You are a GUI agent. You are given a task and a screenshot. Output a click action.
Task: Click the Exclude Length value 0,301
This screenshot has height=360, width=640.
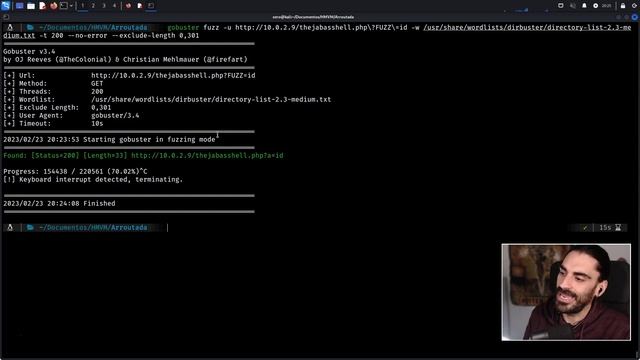pyautogui.click(x=101, y=107)
